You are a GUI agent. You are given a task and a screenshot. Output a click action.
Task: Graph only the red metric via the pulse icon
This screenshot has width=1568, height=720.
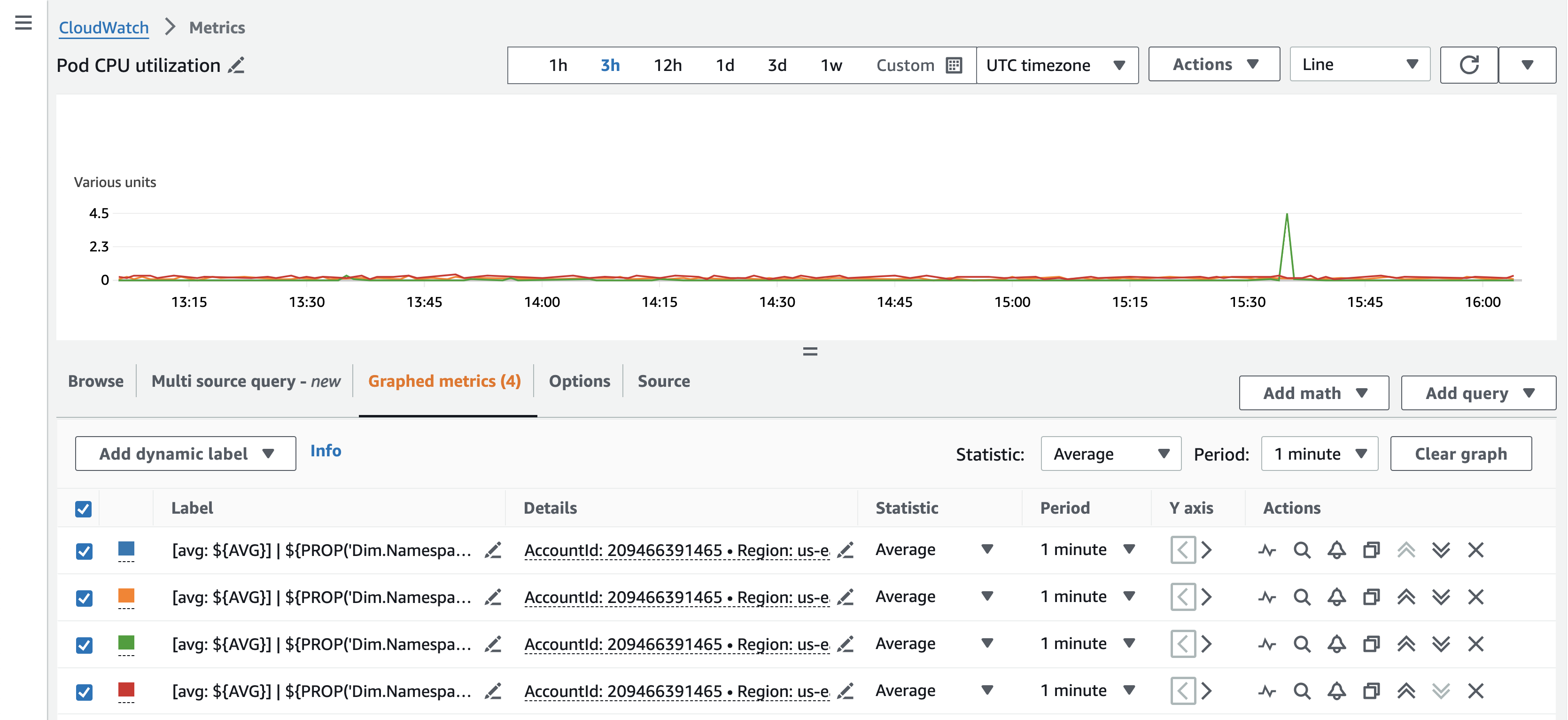[x=1268, y=691]
